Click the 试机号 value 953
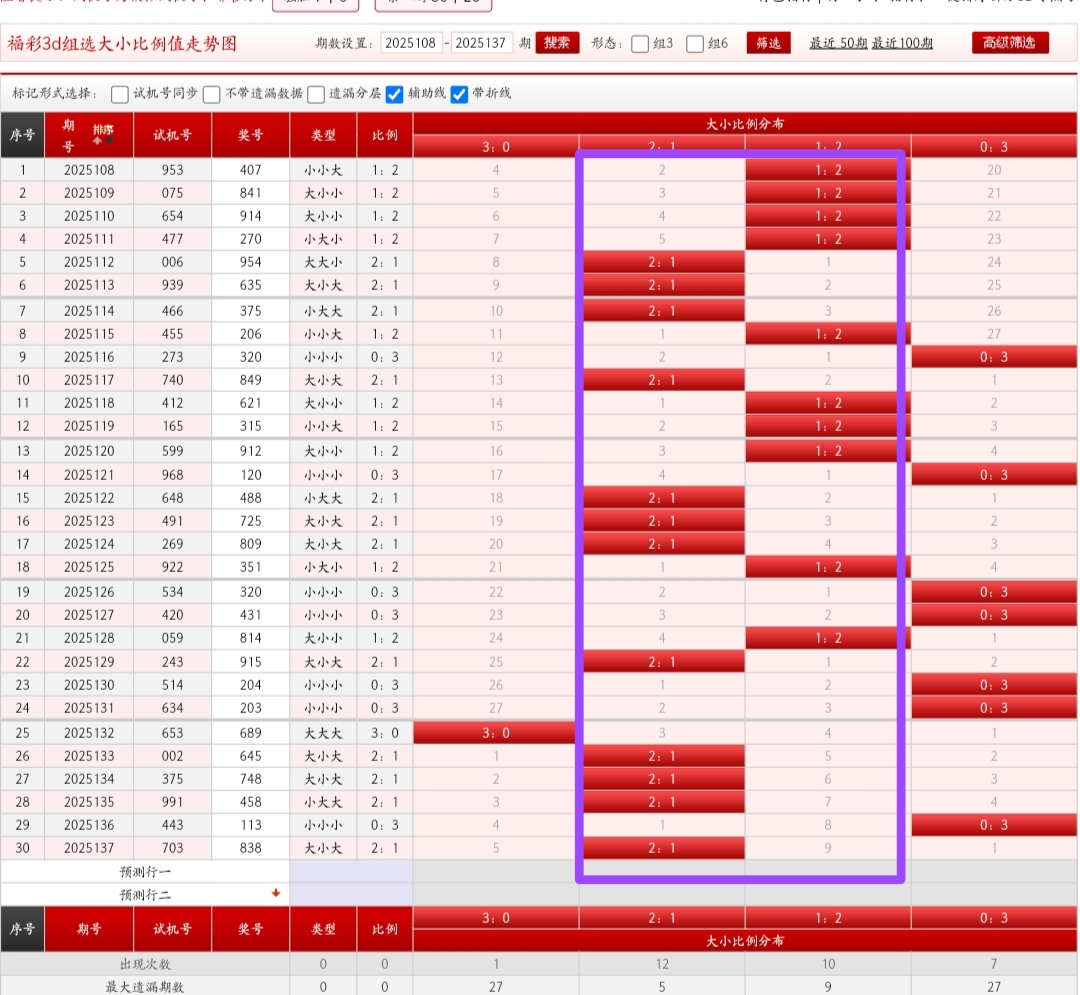Viewport: 1080px width, 995px height. (x=172, y=170)
